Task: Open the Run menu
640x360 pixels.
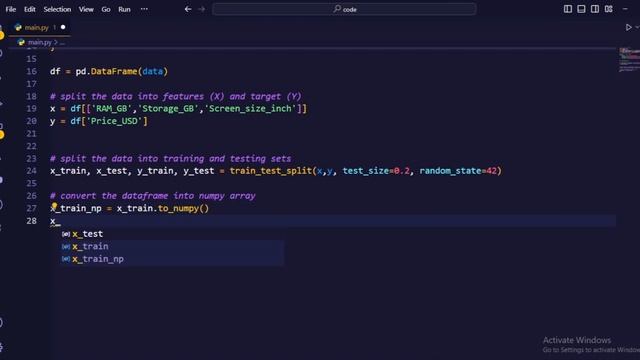Action: point(124,9)
